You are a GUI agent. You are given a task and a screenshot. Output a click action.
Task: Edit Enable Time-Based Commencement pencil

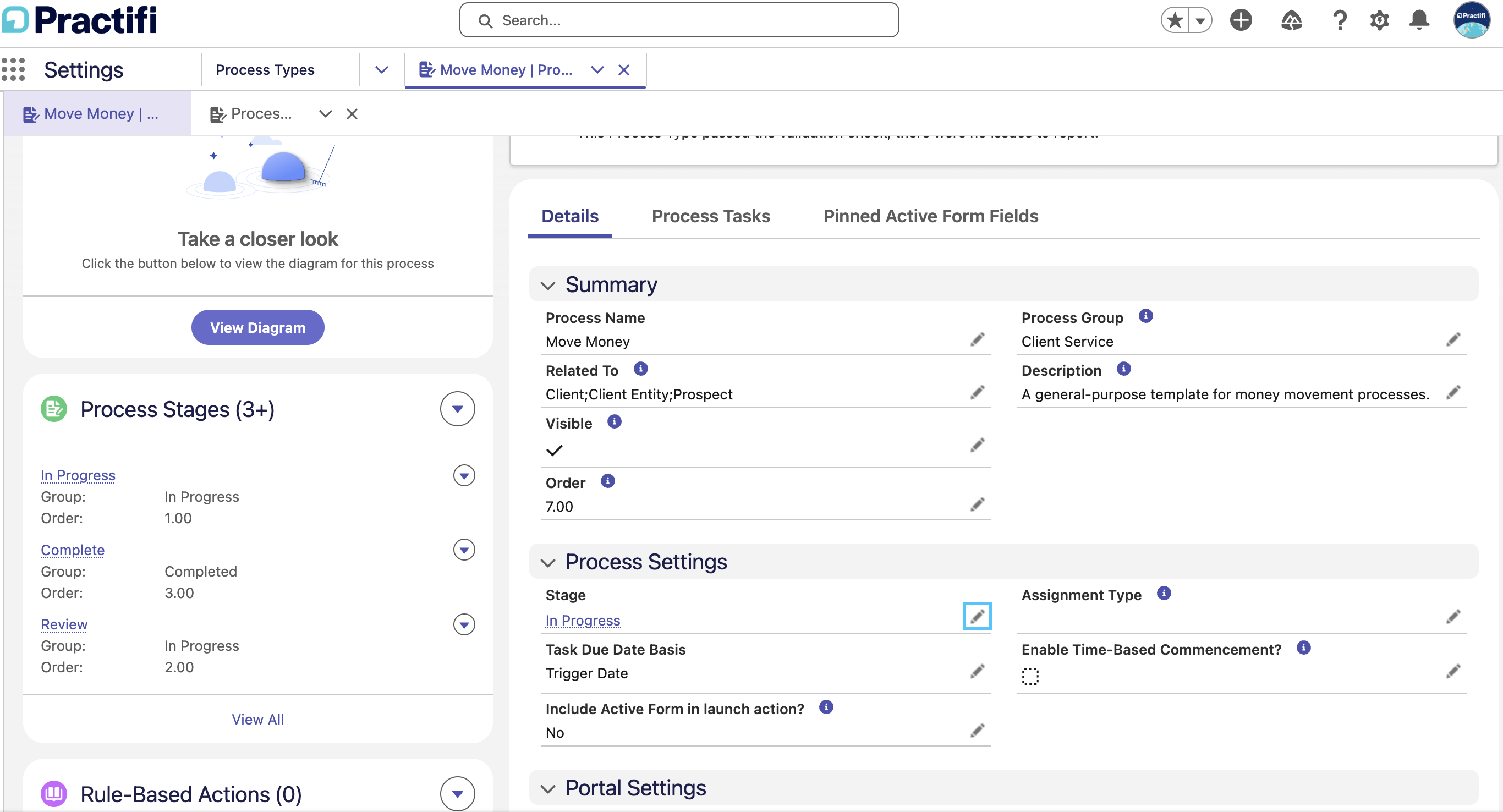point(1453,671)
